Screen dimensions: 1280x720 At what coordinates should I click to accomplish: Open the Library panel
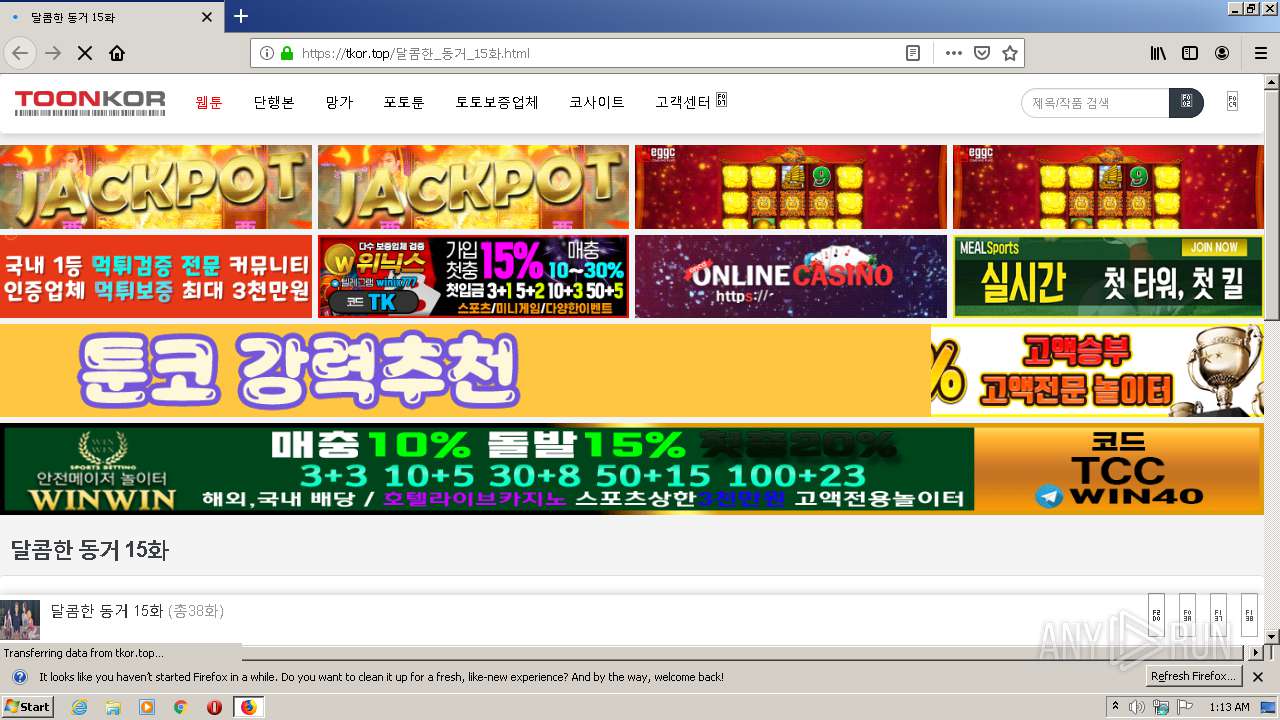point(1158,53)
